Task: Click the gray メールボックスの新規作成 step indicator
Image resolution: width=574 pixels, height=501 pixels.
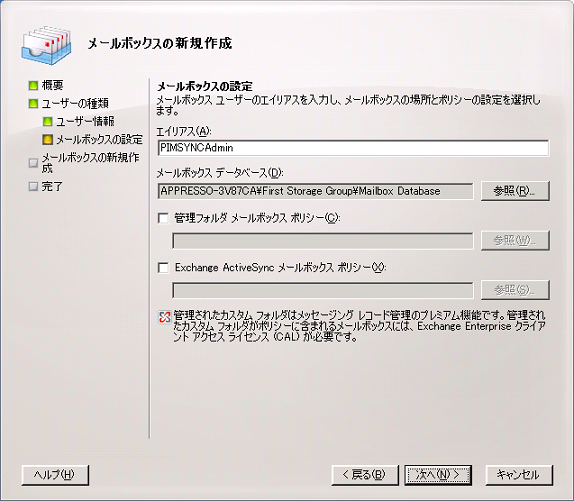Action: coord(33,163)
